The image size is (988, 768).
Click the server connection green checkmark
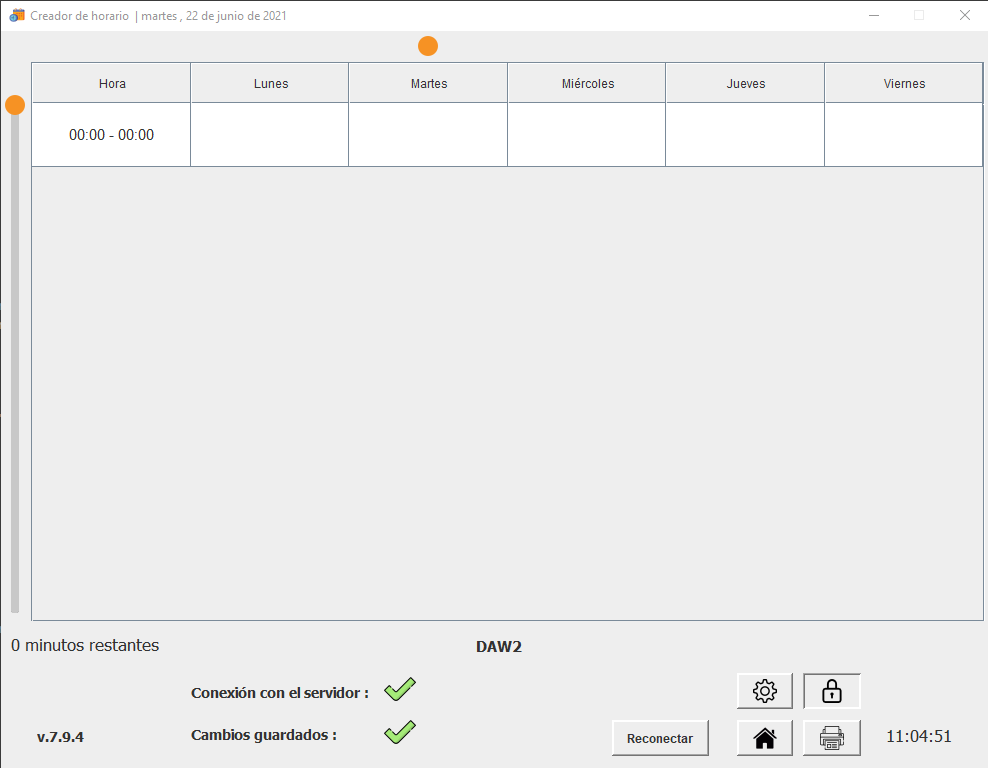coord(400,689)
